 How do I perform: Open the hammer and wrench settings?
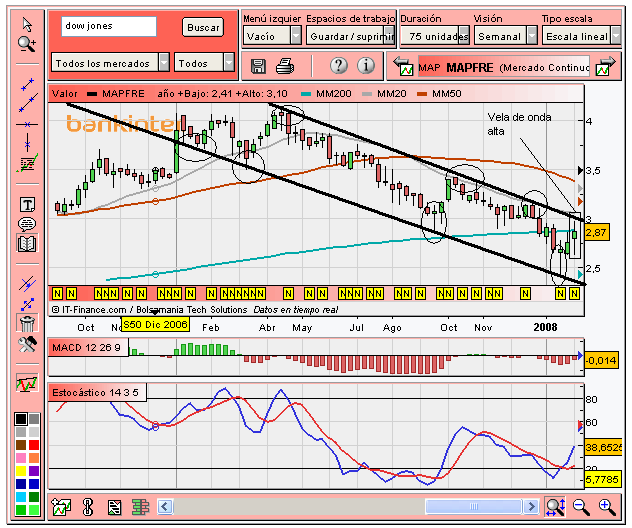(x=27, y=345)
